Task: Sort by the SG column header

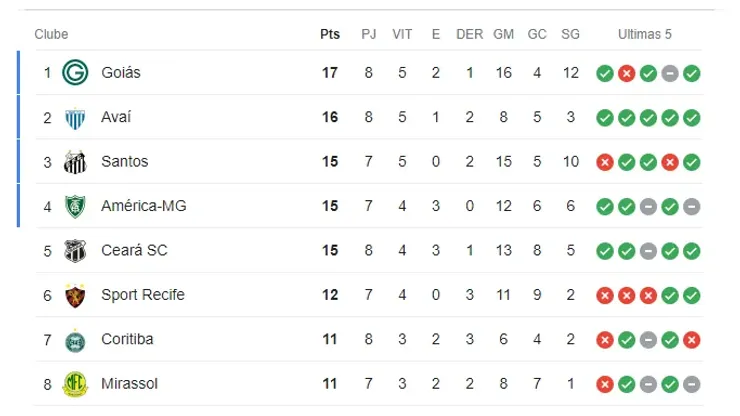Action: [570, 34]
